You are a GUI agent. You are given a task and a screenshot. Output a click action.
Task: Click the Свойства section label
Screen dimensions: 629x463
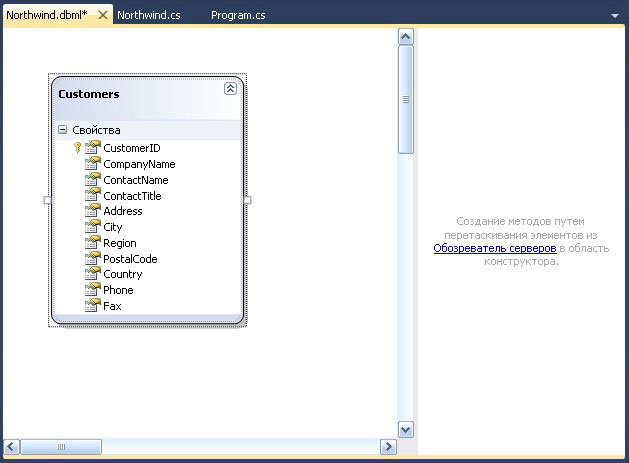(96, 130)
